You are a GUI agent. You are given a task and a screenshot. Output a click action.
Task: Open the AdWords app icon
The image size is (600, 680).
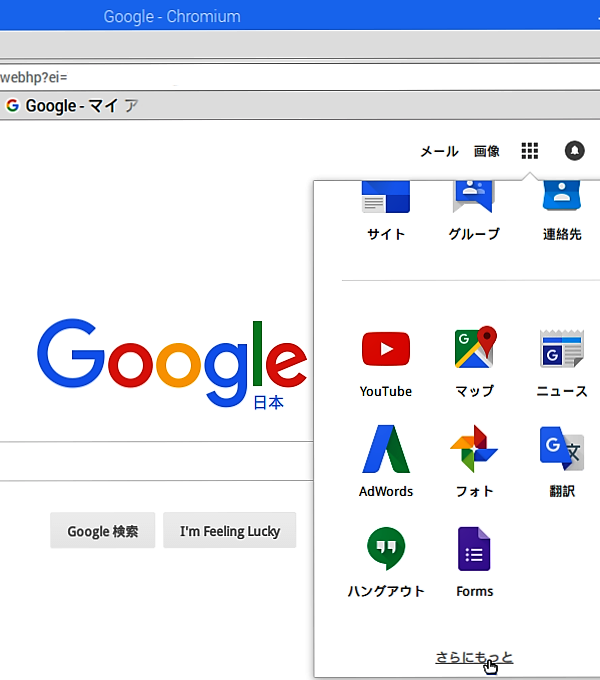(x=386, y=449)
